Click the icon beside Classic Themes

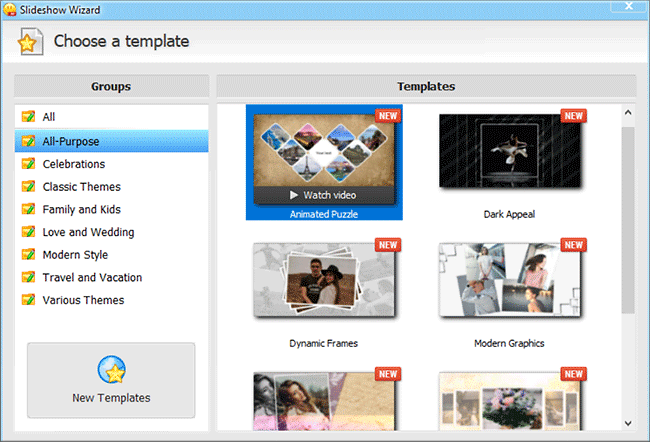pos(29,187)
